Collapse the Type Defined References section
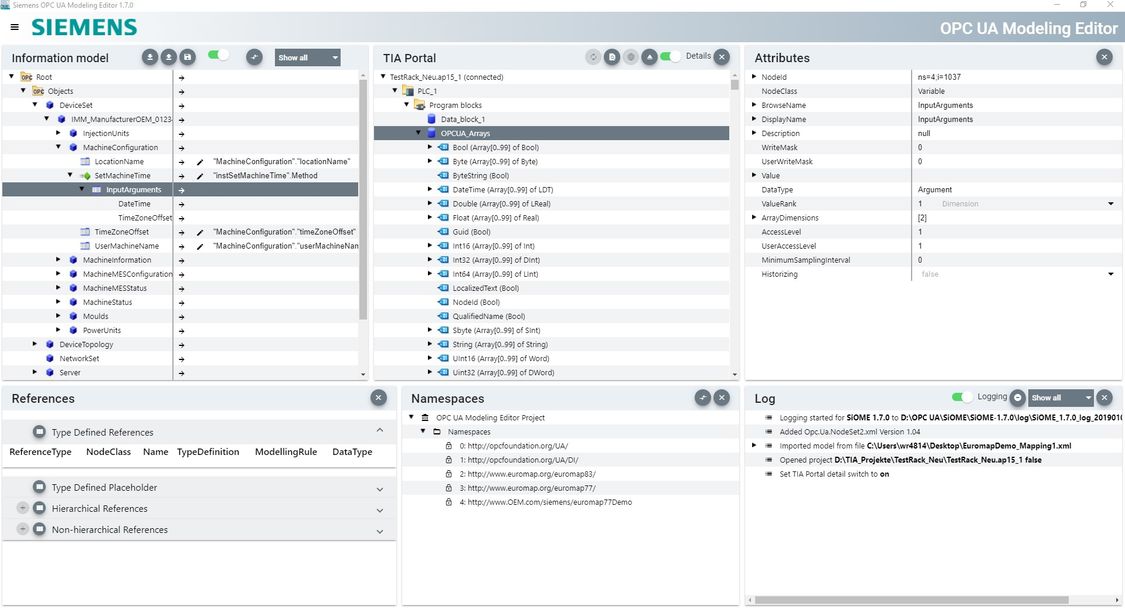 (380, 431)
